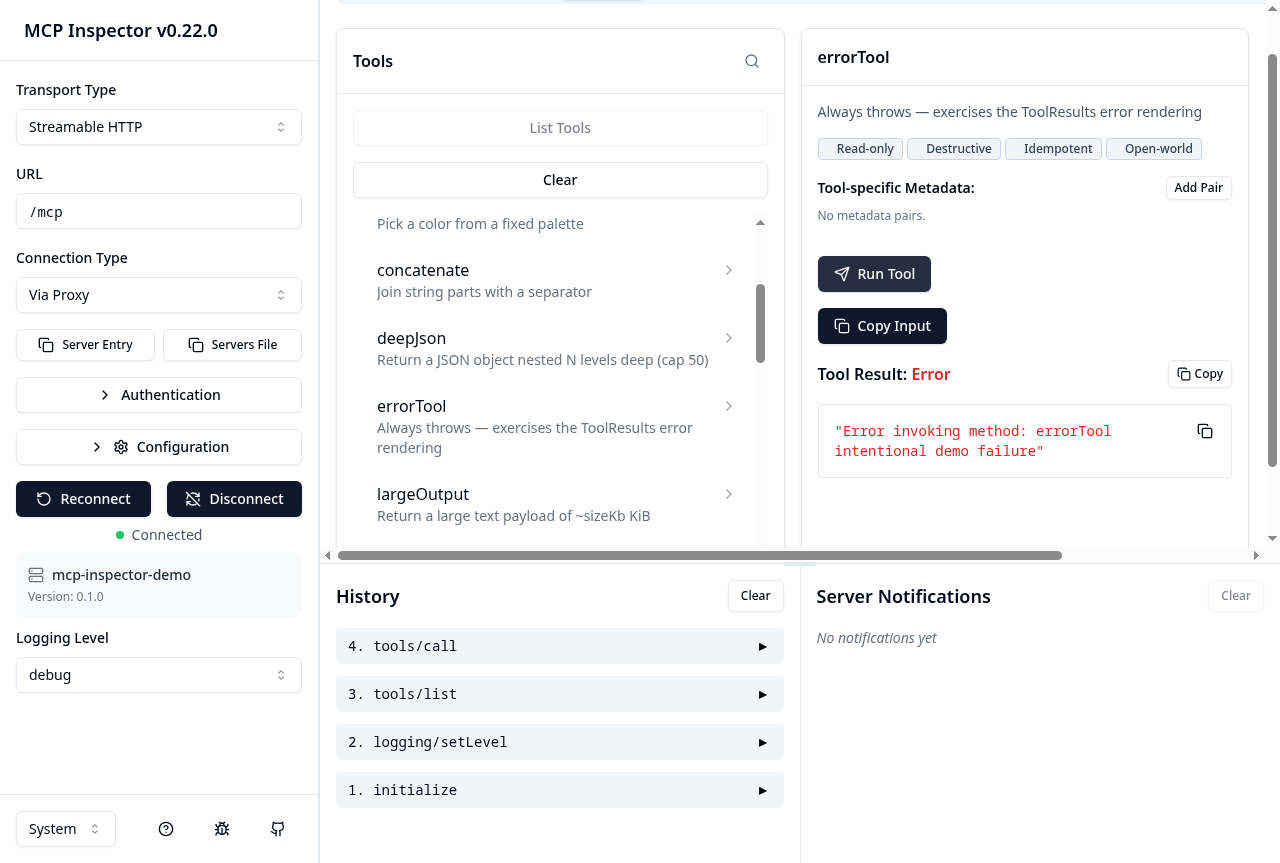1280x863 pixels.
Task: Disconnect from the server
Action: point(234,499)
